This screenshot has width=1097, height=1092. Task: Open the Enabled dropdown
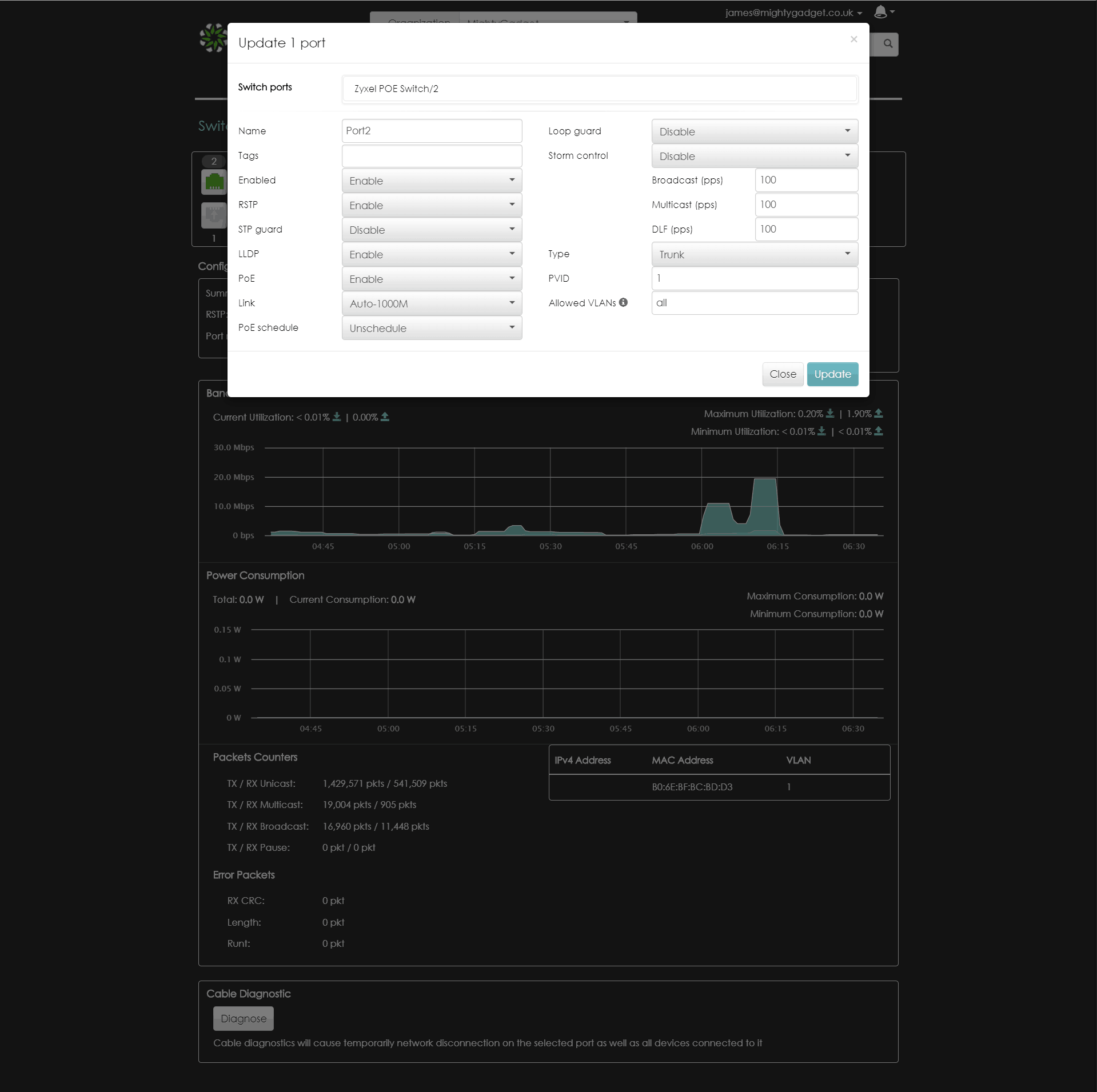click(432, 181)
